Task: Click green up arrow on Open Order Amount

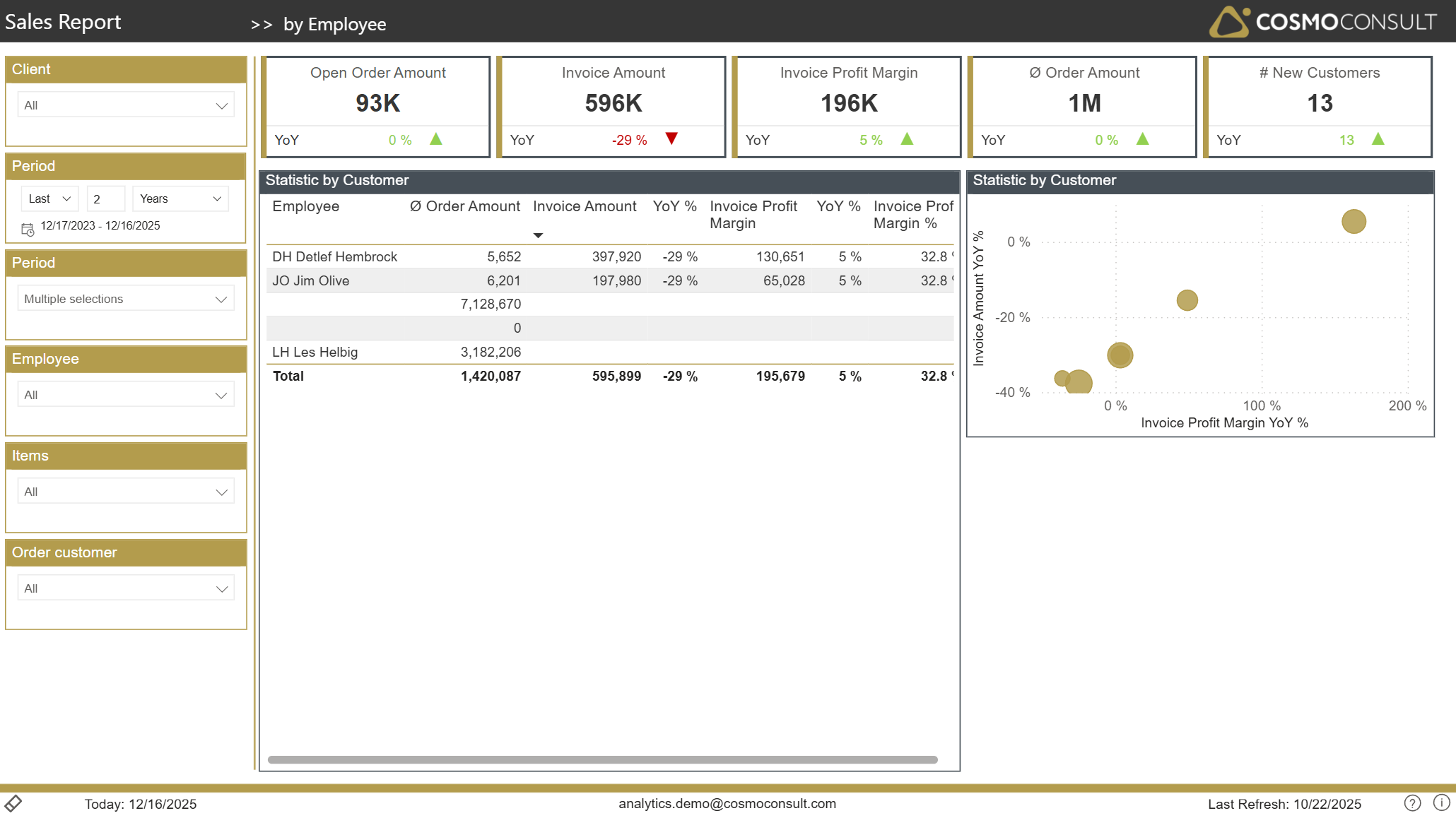Action: [x=436, y=139]
